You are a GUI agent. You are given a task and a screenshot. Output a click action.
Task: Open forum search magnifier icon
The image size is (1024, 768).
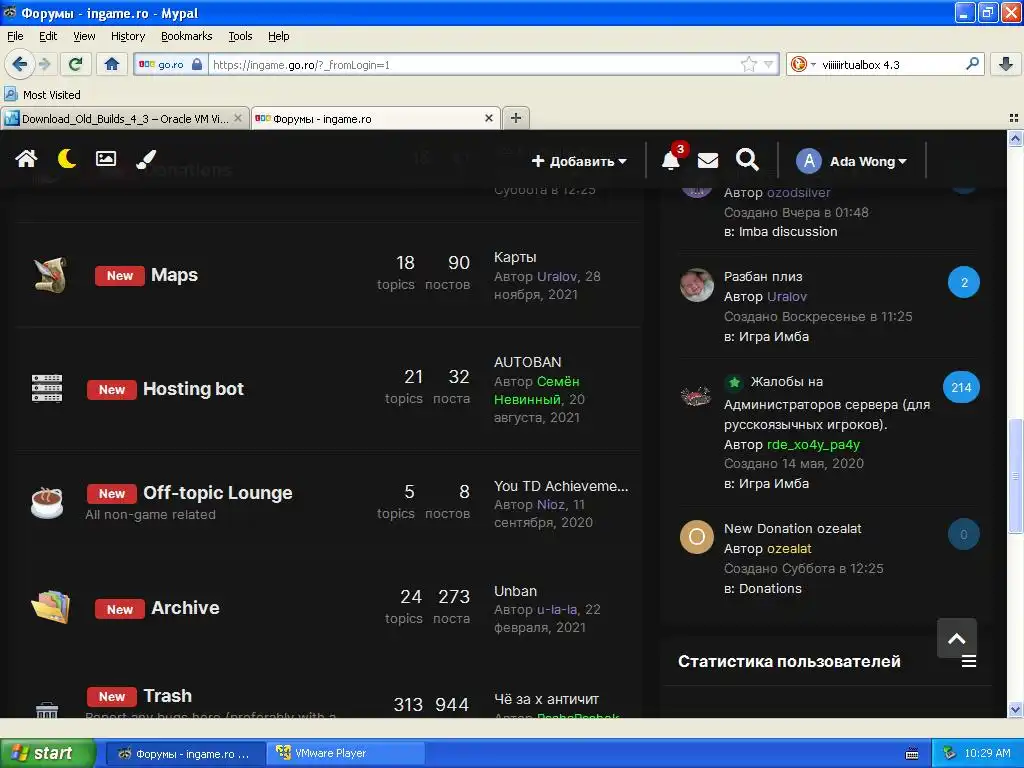click(x=747, y=160)
